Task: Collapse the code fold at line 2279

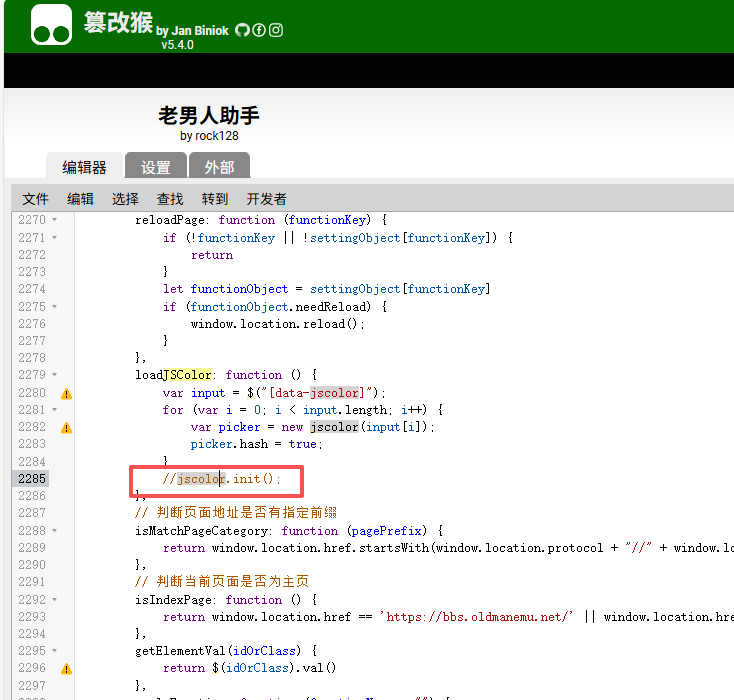Action: 55,375
